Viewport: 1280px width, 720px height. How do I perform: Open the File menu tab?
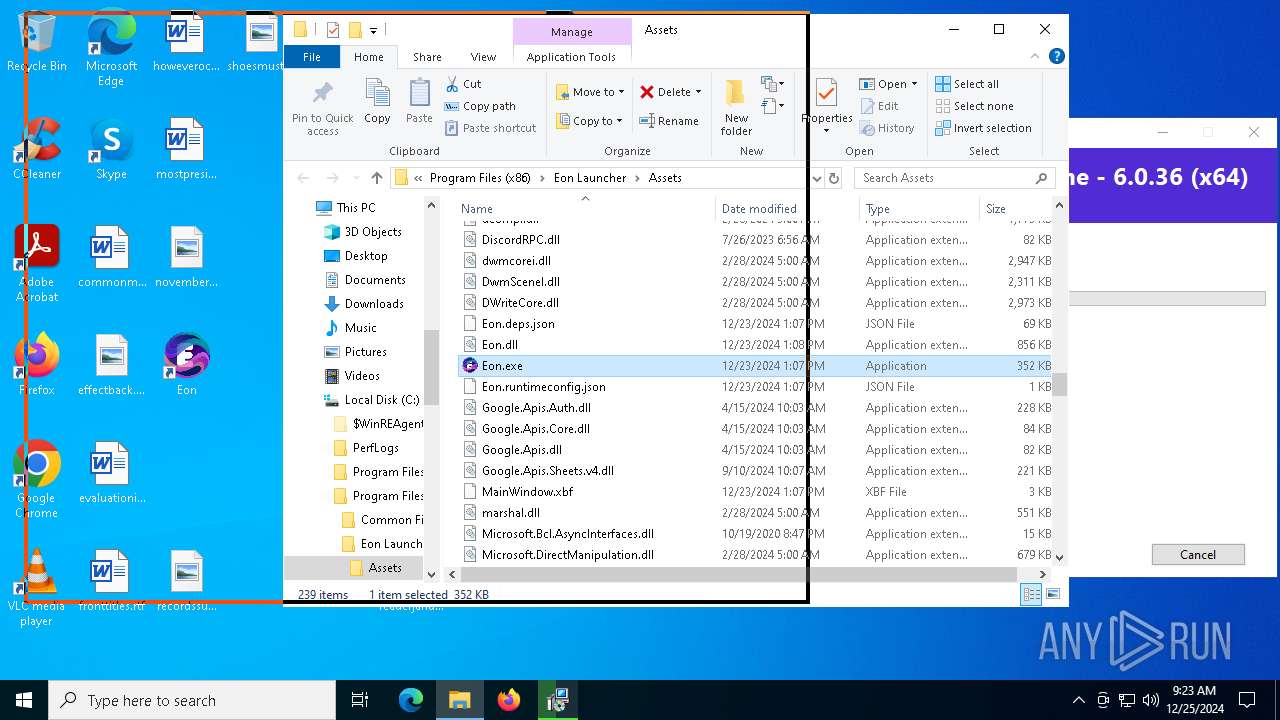pyautogui.click(x=312, y=57)
